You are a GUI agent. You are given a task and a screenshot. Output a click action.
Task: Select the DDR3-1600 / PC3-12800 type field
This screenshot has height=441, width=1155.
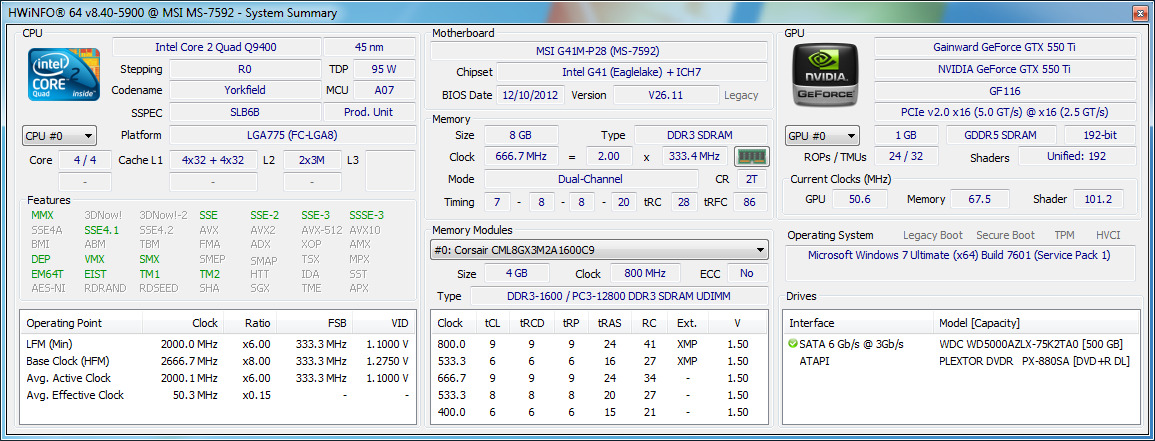[618, 295]
